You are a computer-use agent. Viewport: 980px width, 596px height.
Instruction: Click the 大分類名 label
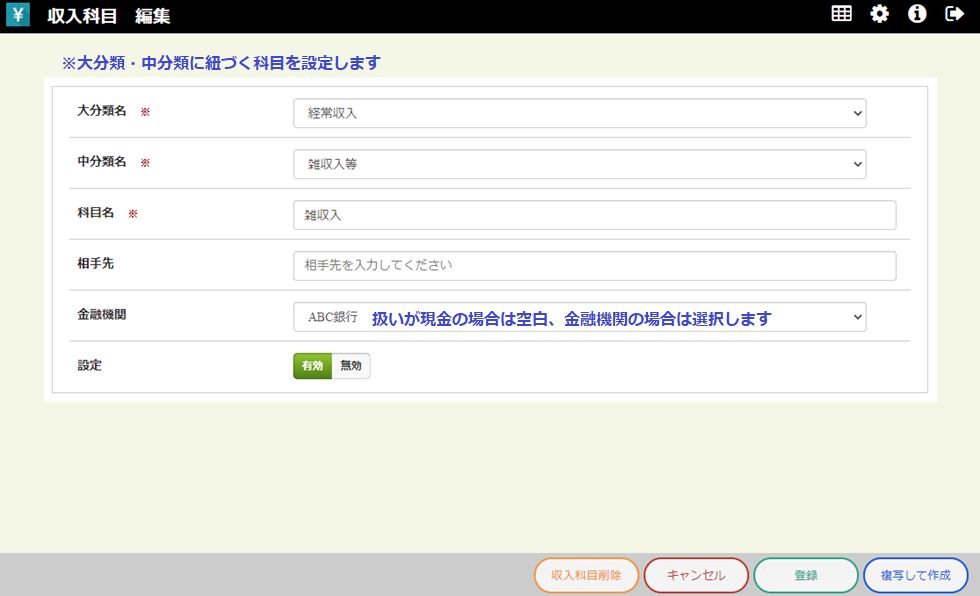point(102,111)
